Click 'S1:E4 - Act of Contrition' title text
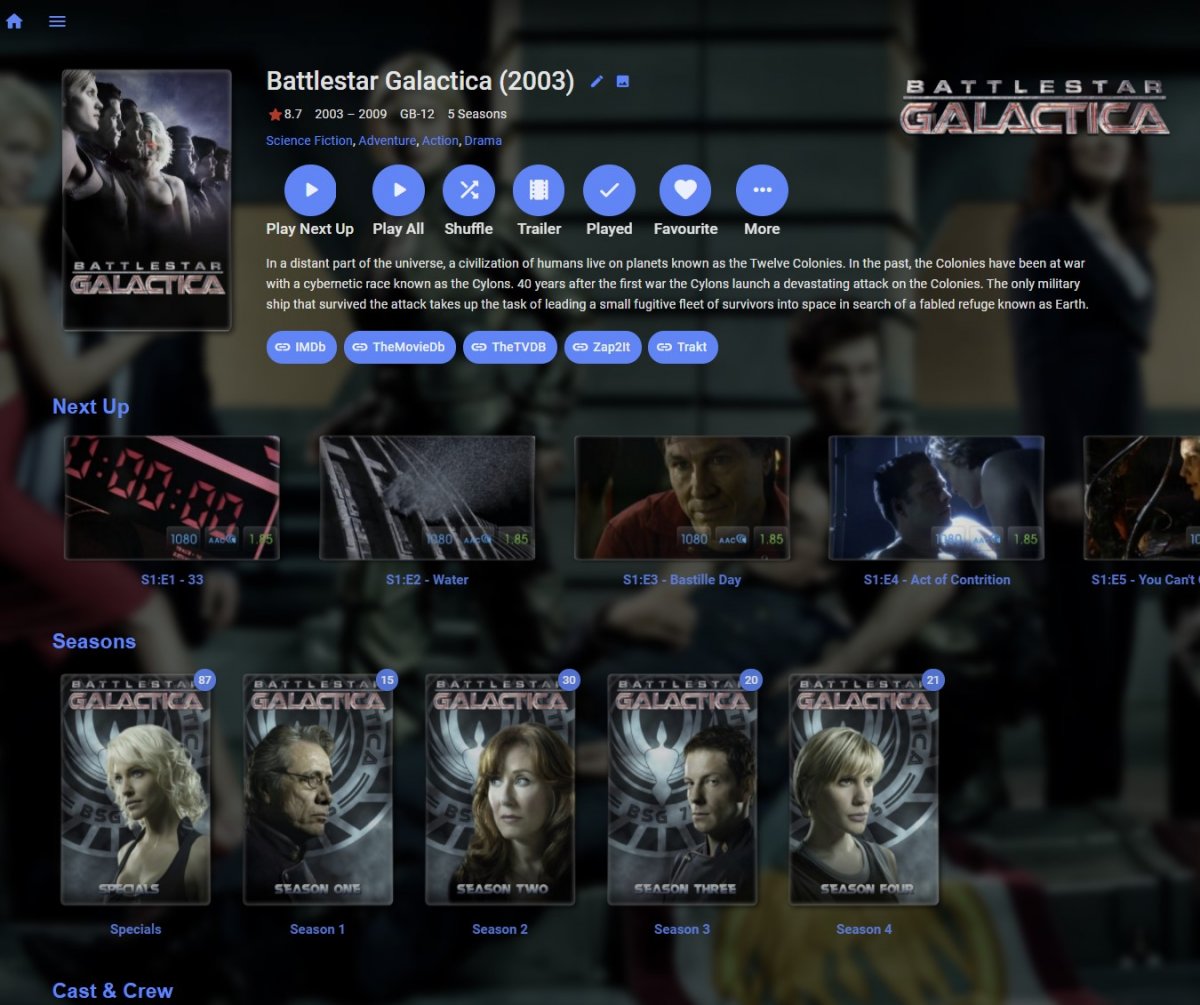1200x1005 pixels. coord(937,580)
